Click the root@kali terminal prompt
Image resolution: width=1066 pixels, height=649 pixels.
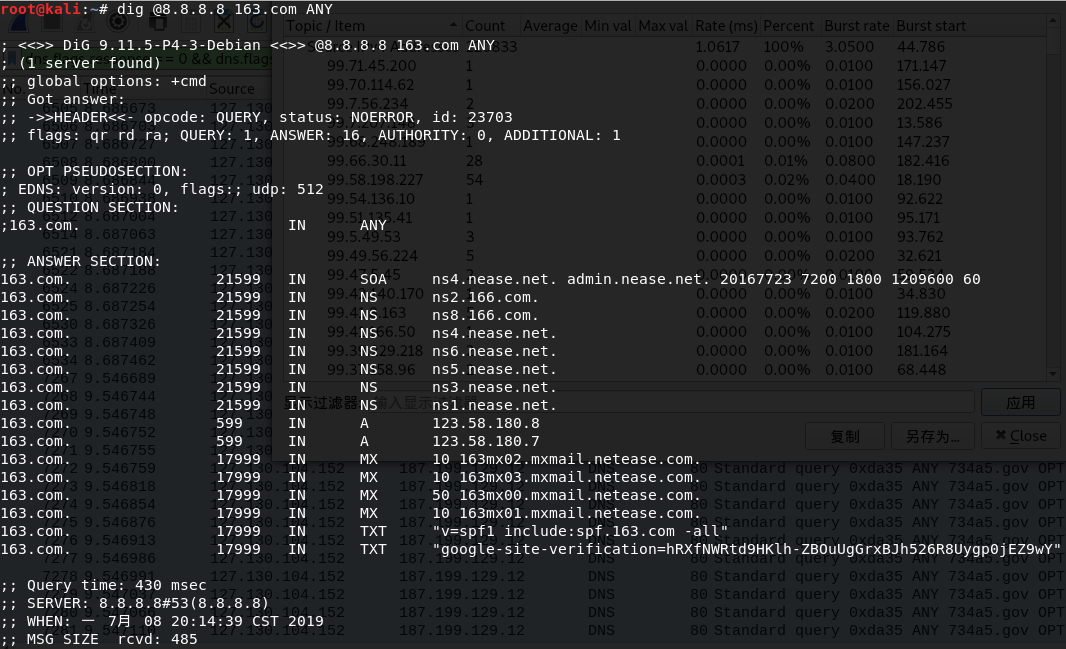click(54, 9)
